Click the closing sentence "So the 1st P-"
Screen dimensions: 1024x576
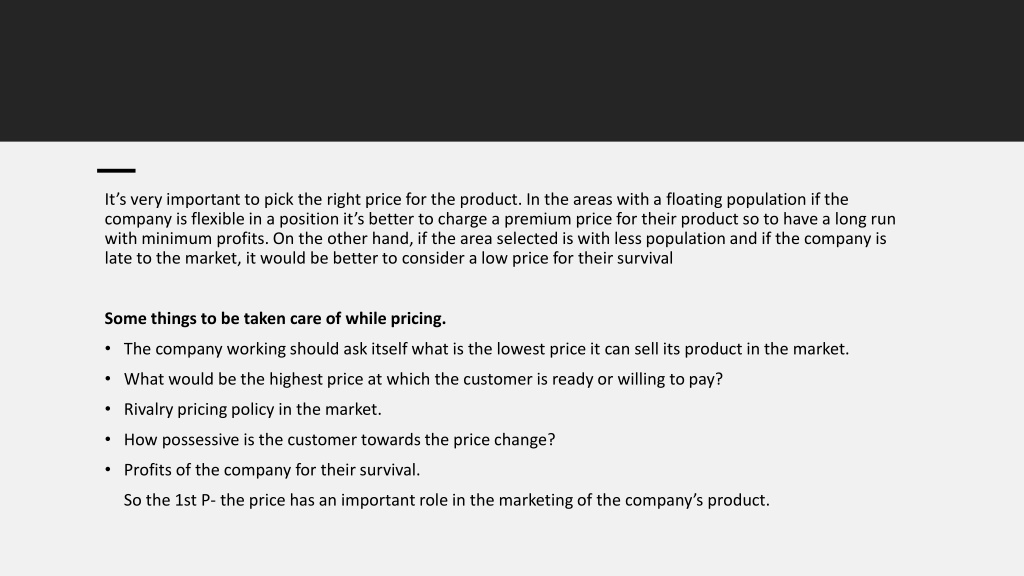[447, 500]
